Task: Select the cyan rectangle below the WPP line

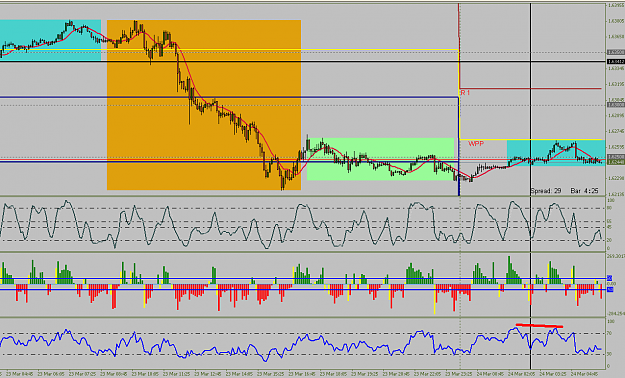Action: pos(556,153)
